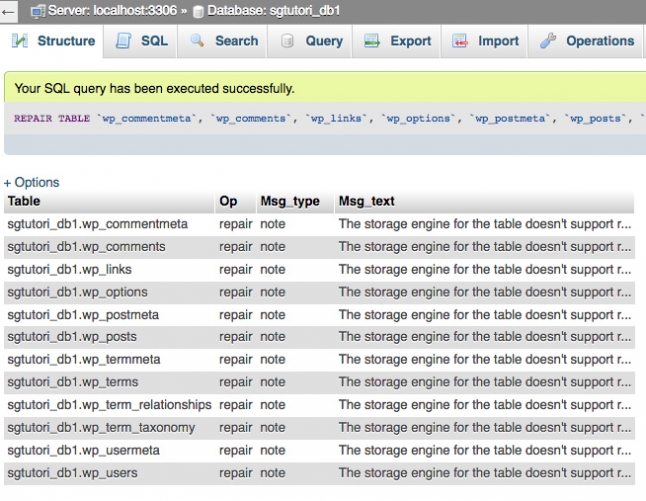
Task: Click 'note' in the wp_comments row
Action: point(273,247)
